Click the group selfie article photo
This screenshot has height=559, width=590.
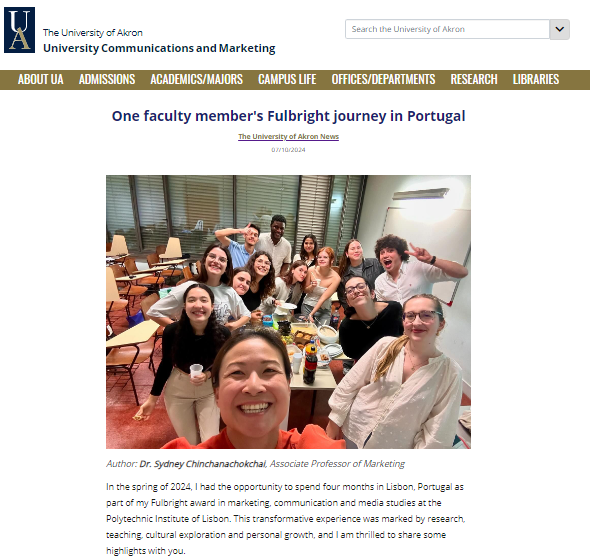tap(288, 311)
